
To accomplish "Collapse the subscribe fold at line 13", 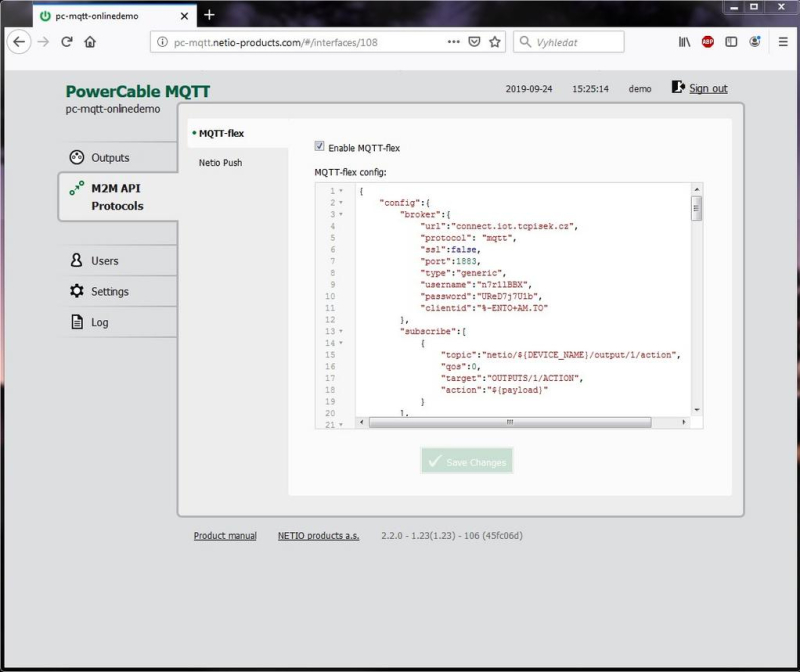I will pos(341,331).
